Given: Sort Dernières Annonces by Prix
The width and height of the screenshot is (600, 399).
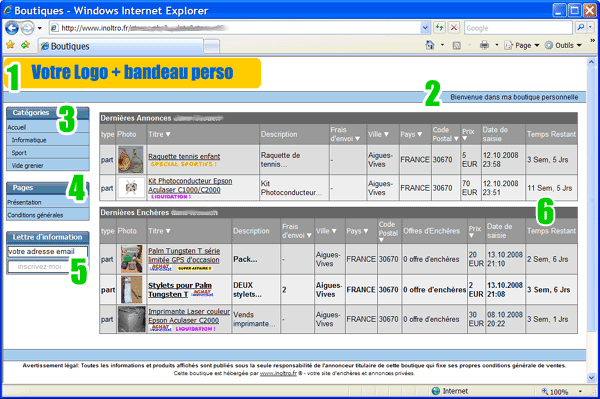Looking at the screenshot, I should [468, 134].
